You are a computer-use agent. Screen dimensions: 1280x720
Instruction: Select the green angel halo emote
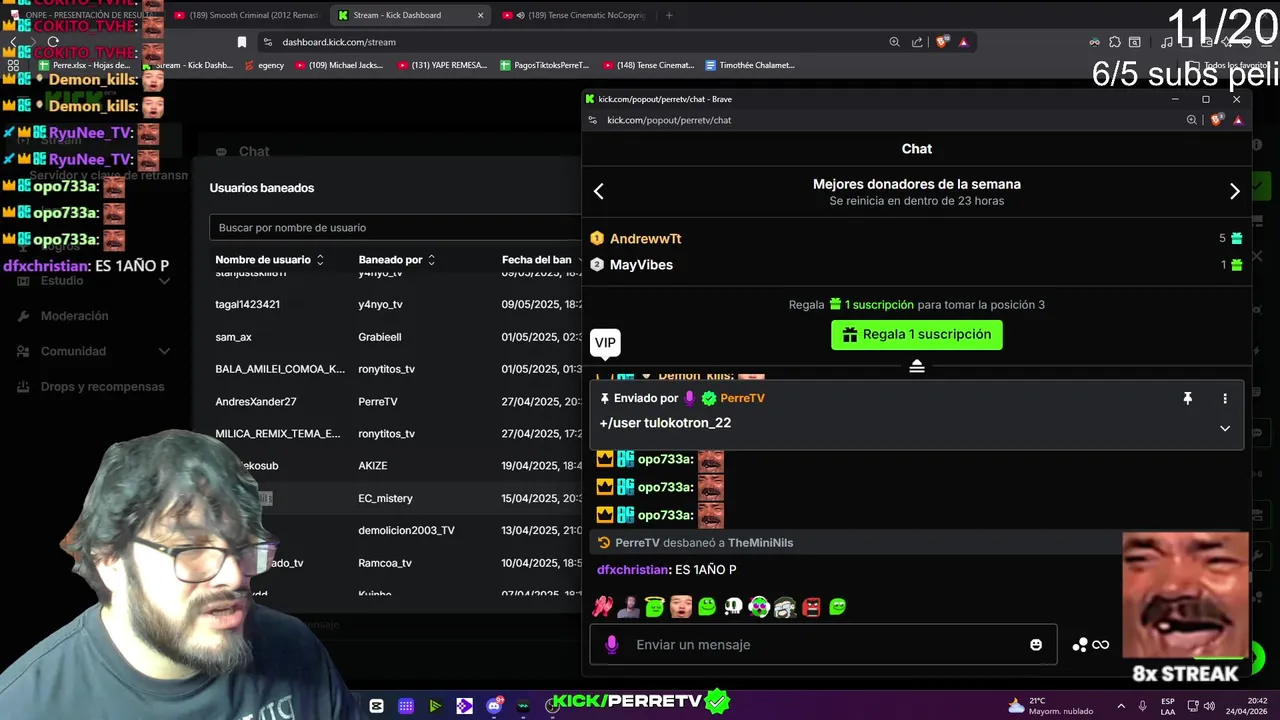pos(654,606)
